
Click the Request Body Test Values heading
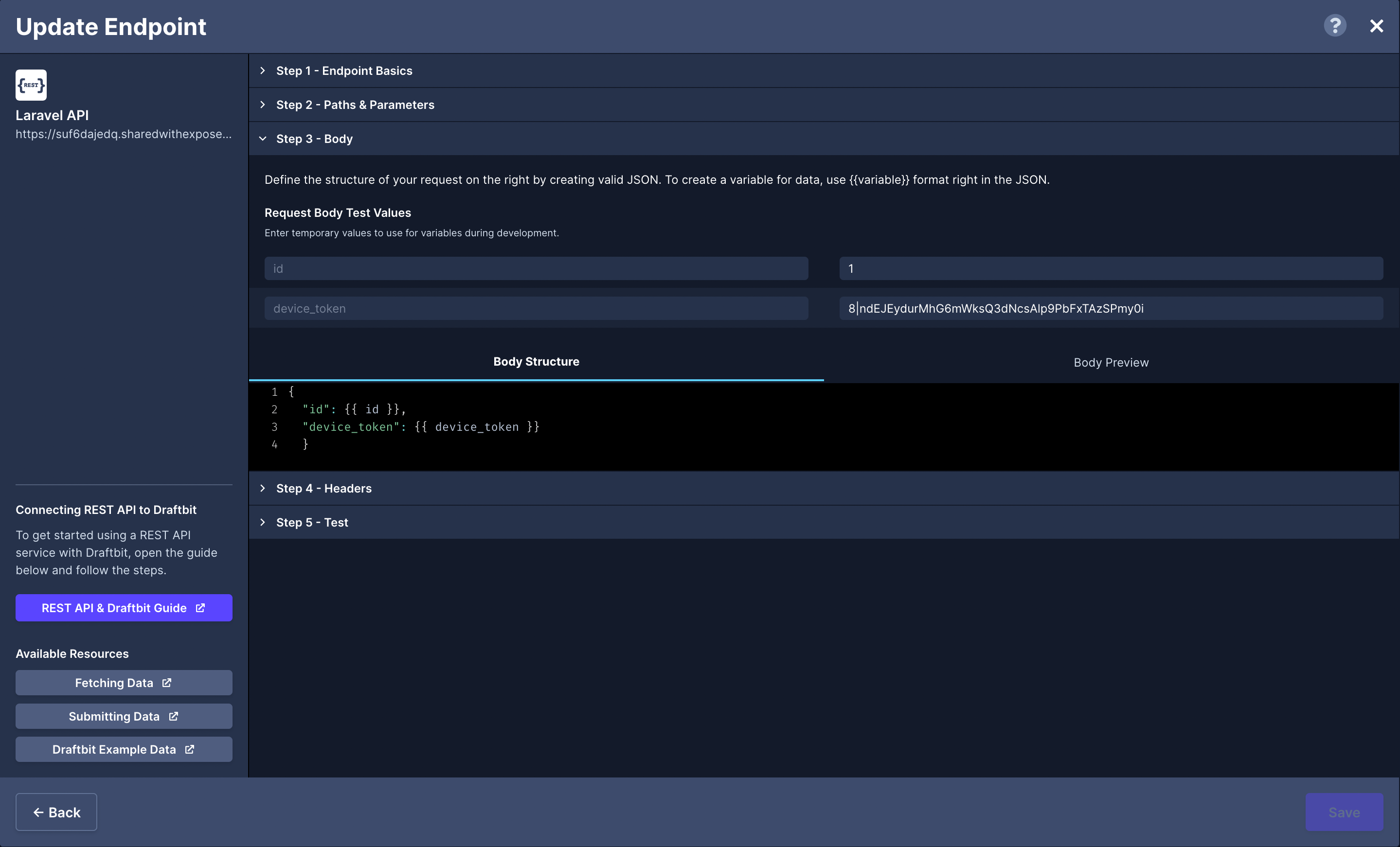pyautogui.click(x=338, y=212)
